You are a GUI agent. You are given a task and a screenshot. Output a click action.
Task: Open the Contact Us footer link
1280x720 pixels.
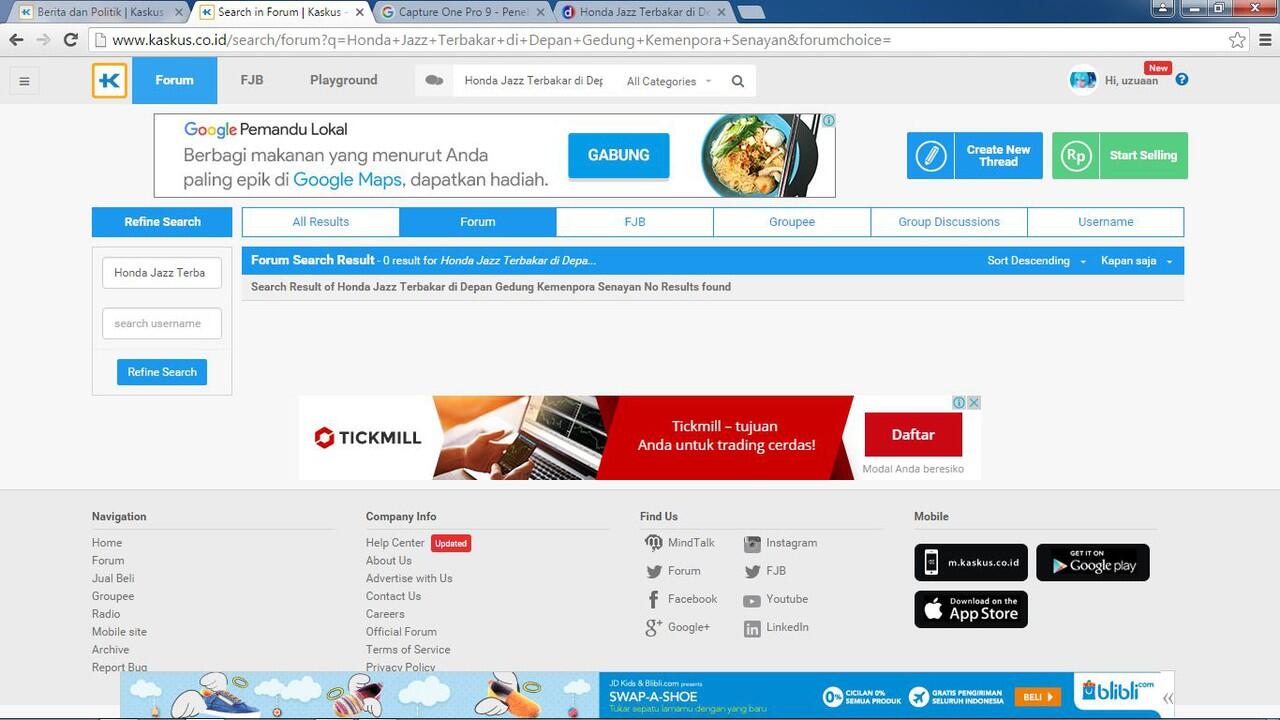pos(393,597)
